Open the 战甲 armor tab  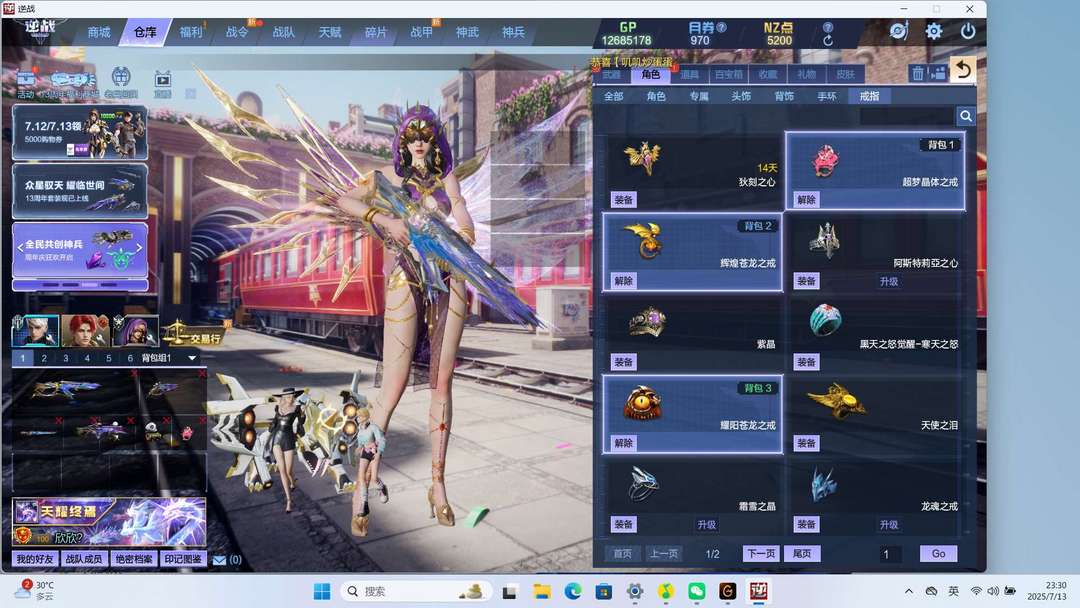click(422, 32)
